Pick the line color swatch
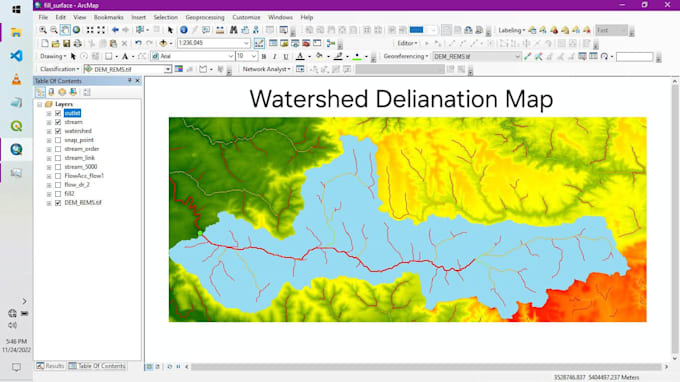Screen dimensions: 680x382 point(338,56)
